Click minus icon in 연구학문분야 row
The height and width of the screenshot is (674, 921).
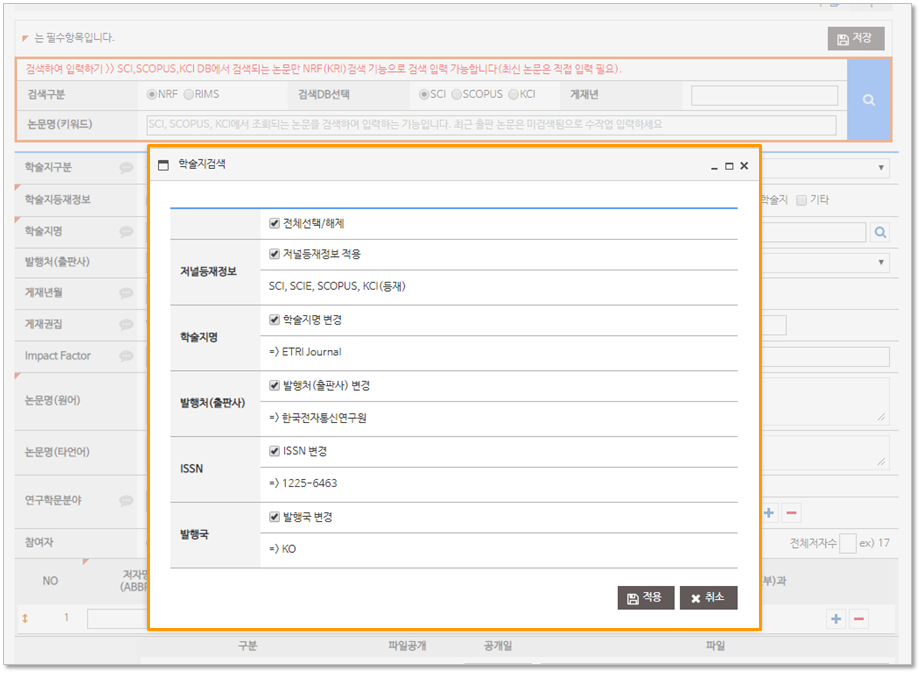(791, 513)
